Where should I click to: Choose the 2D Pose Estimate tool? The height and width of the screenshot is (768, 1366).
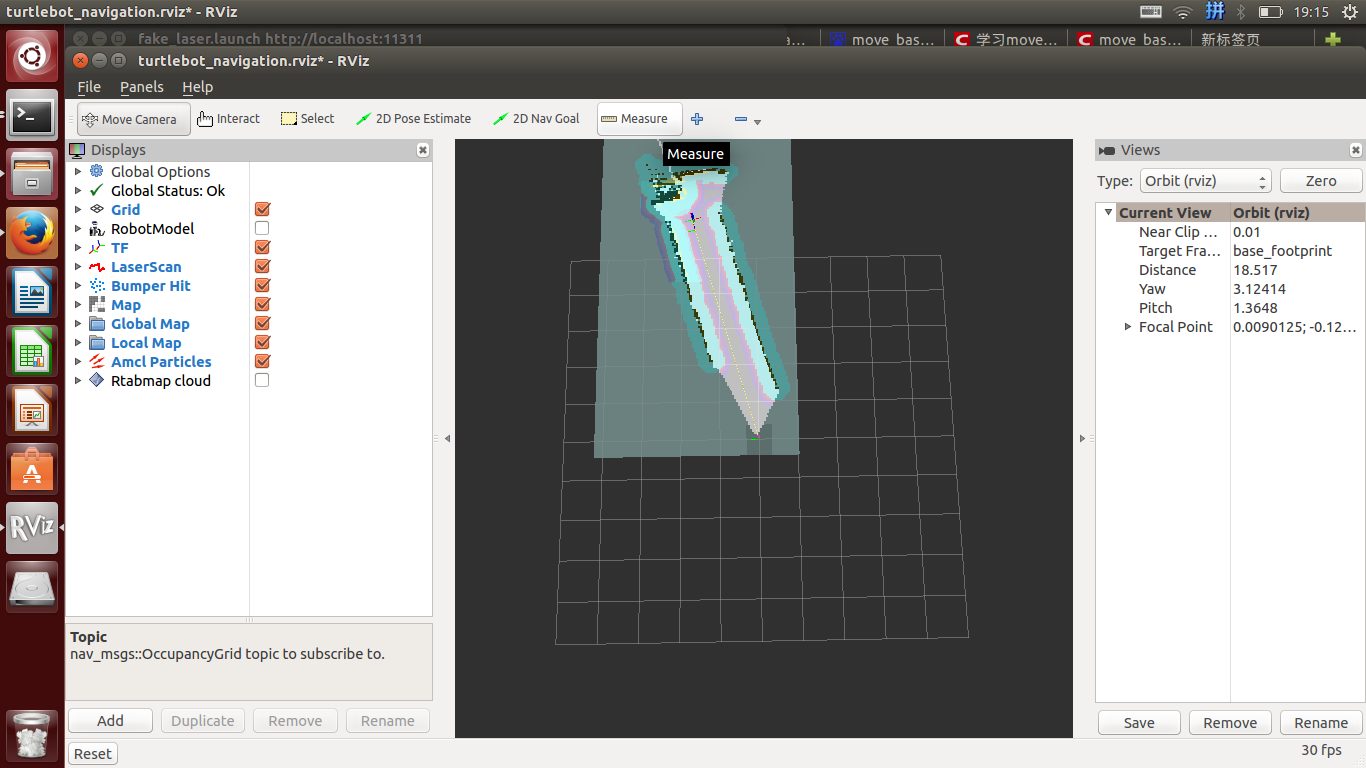coord(413,119)
